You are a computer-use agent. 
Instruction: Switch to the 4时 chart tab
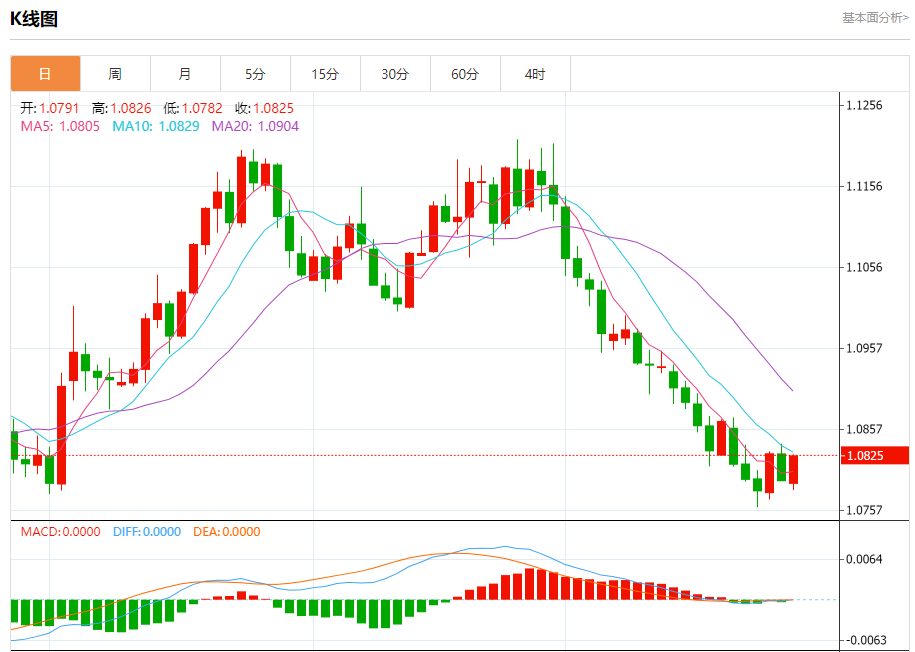pos(535,74)
